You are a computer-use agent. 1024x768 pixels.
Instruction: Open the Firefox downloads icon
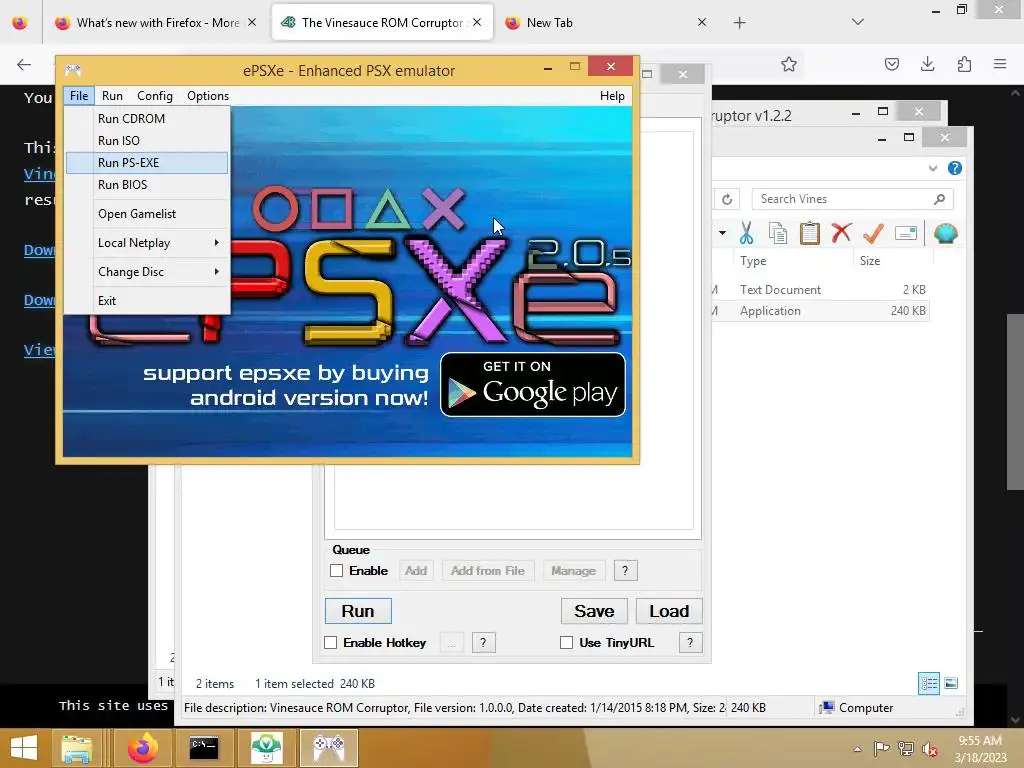click(x=927, y=64)
